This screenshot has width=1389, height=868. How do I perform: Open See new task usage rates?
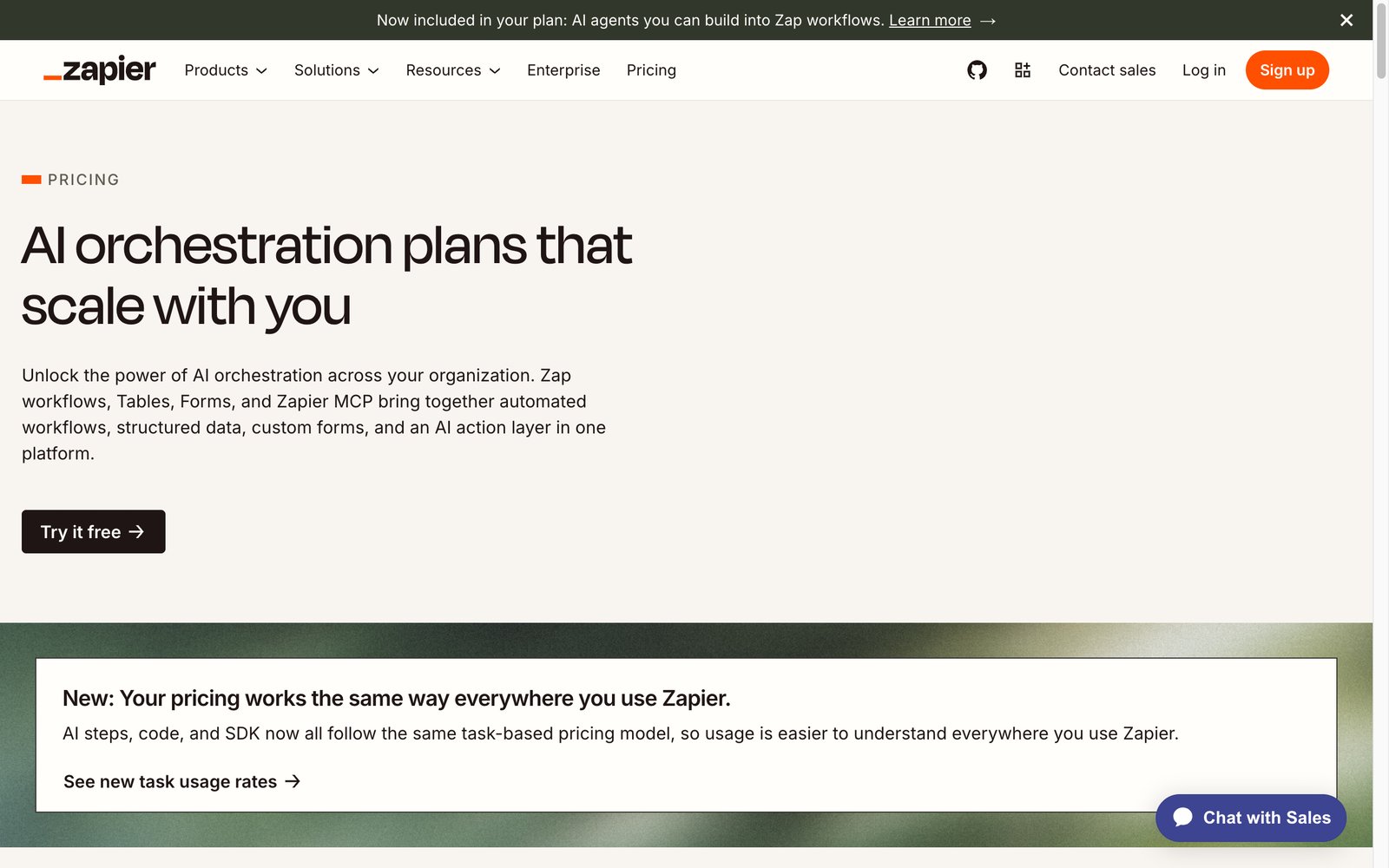tap(182, 781)
